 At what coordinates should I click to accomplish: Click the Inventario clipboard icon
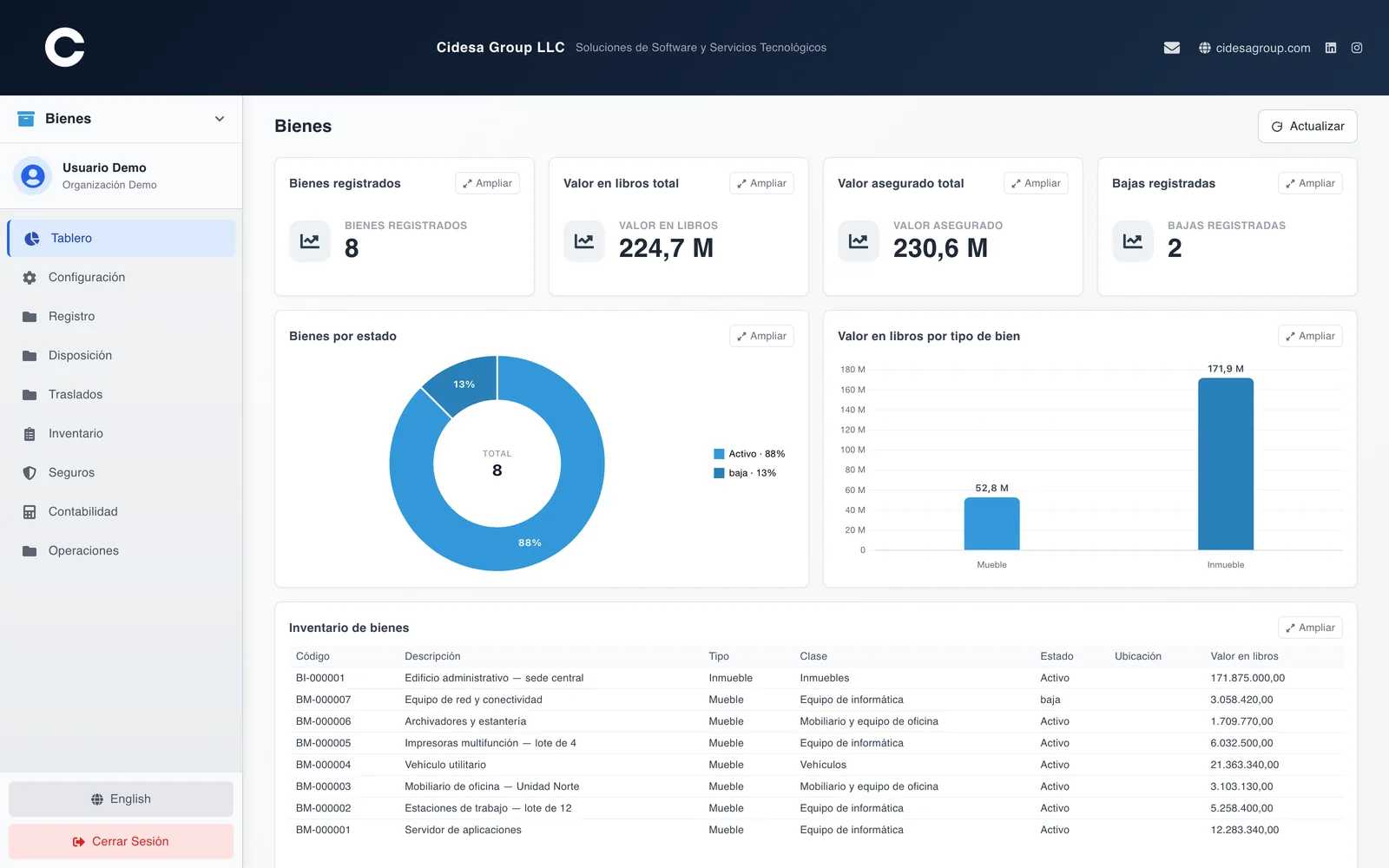[30, 434]
